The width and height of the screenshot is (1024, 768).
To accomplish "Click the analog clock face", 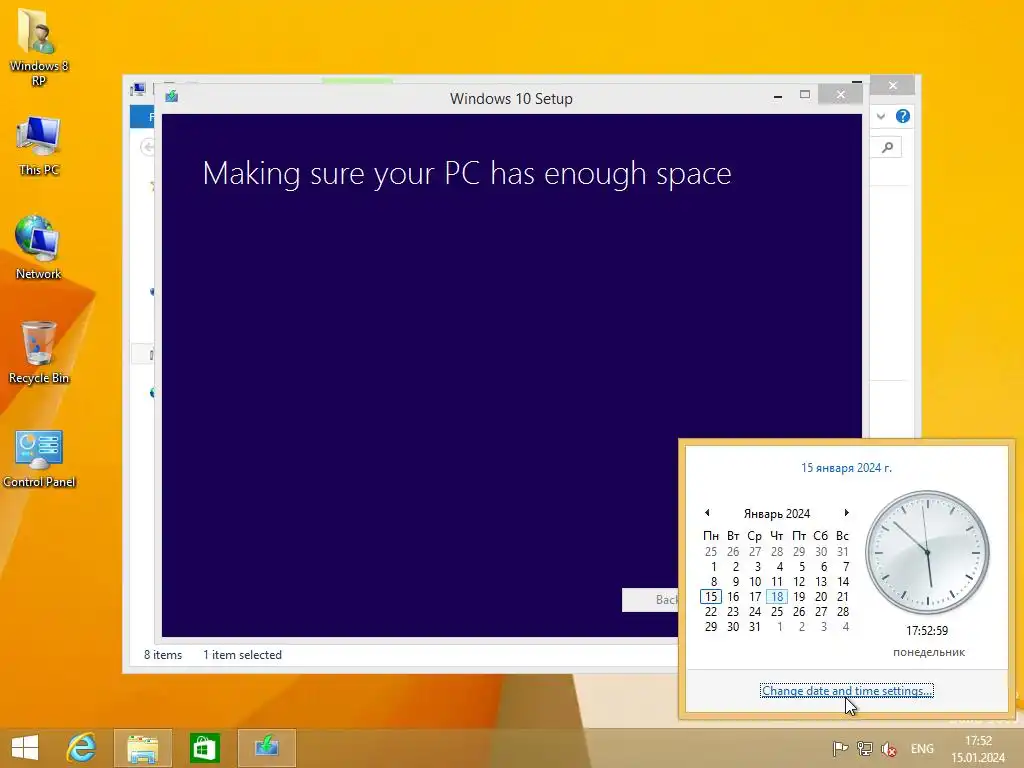I will (927, 552).
